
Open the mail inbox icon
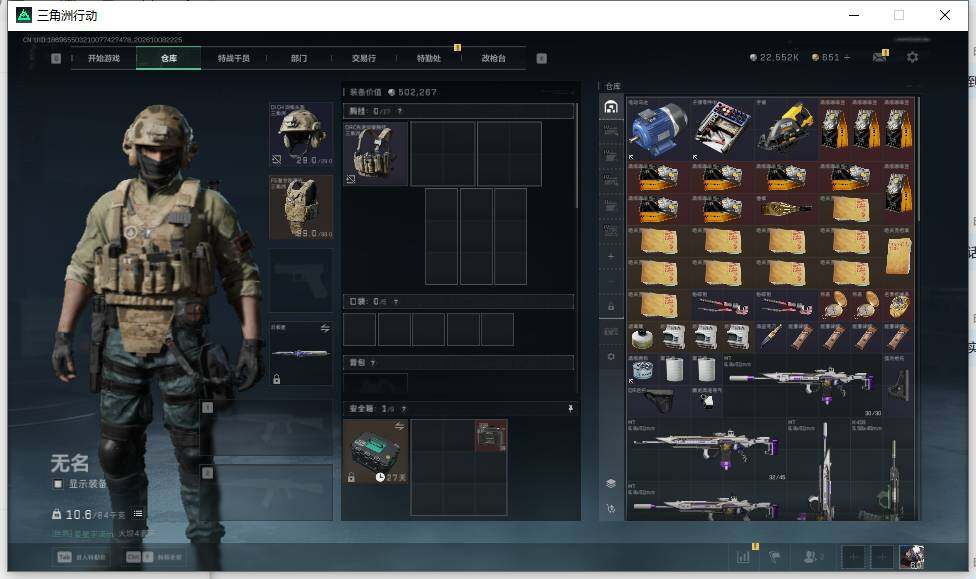[879, 57]
